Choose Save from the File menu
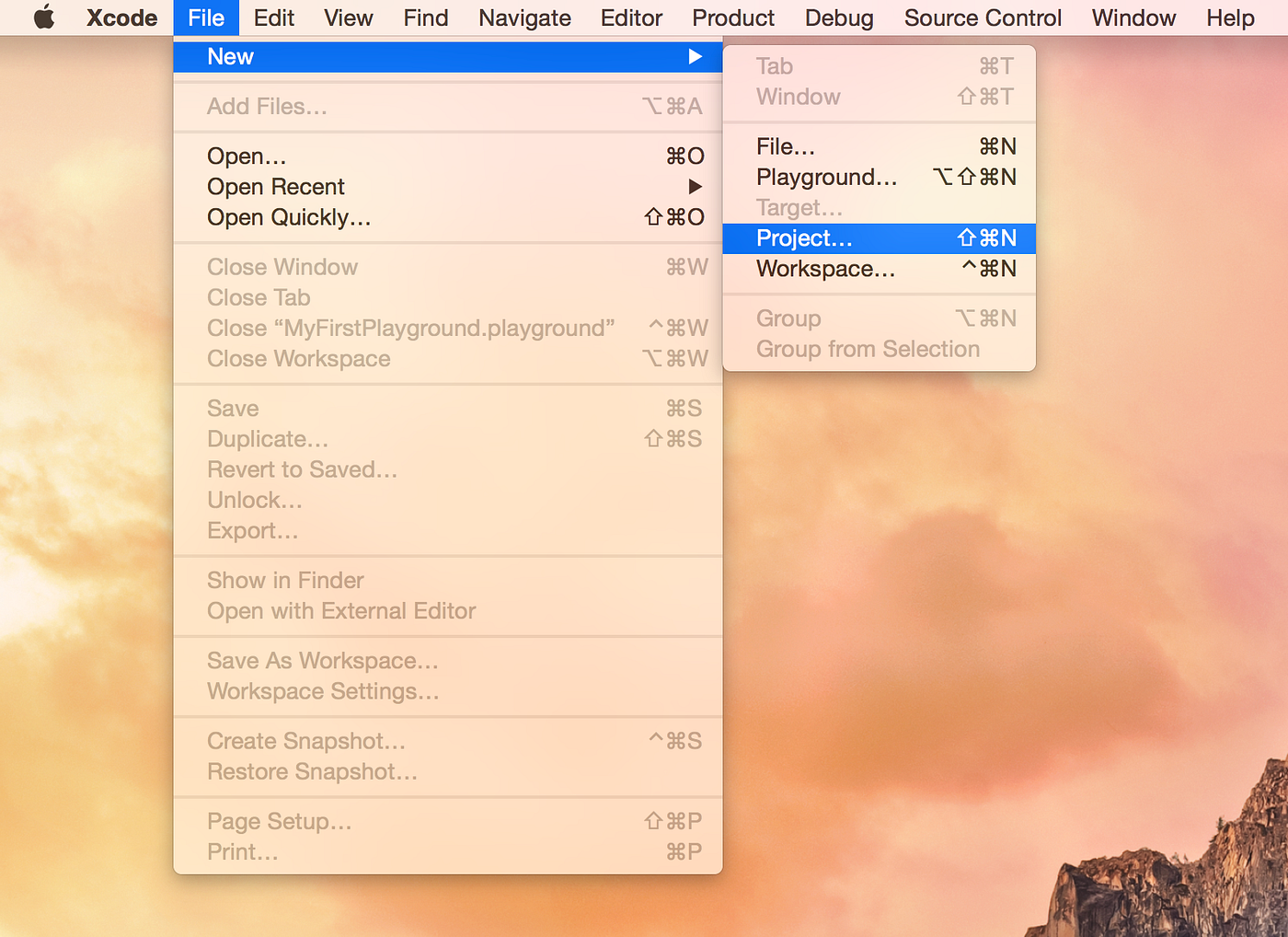Screen dimensions: 1288x937 448,409
